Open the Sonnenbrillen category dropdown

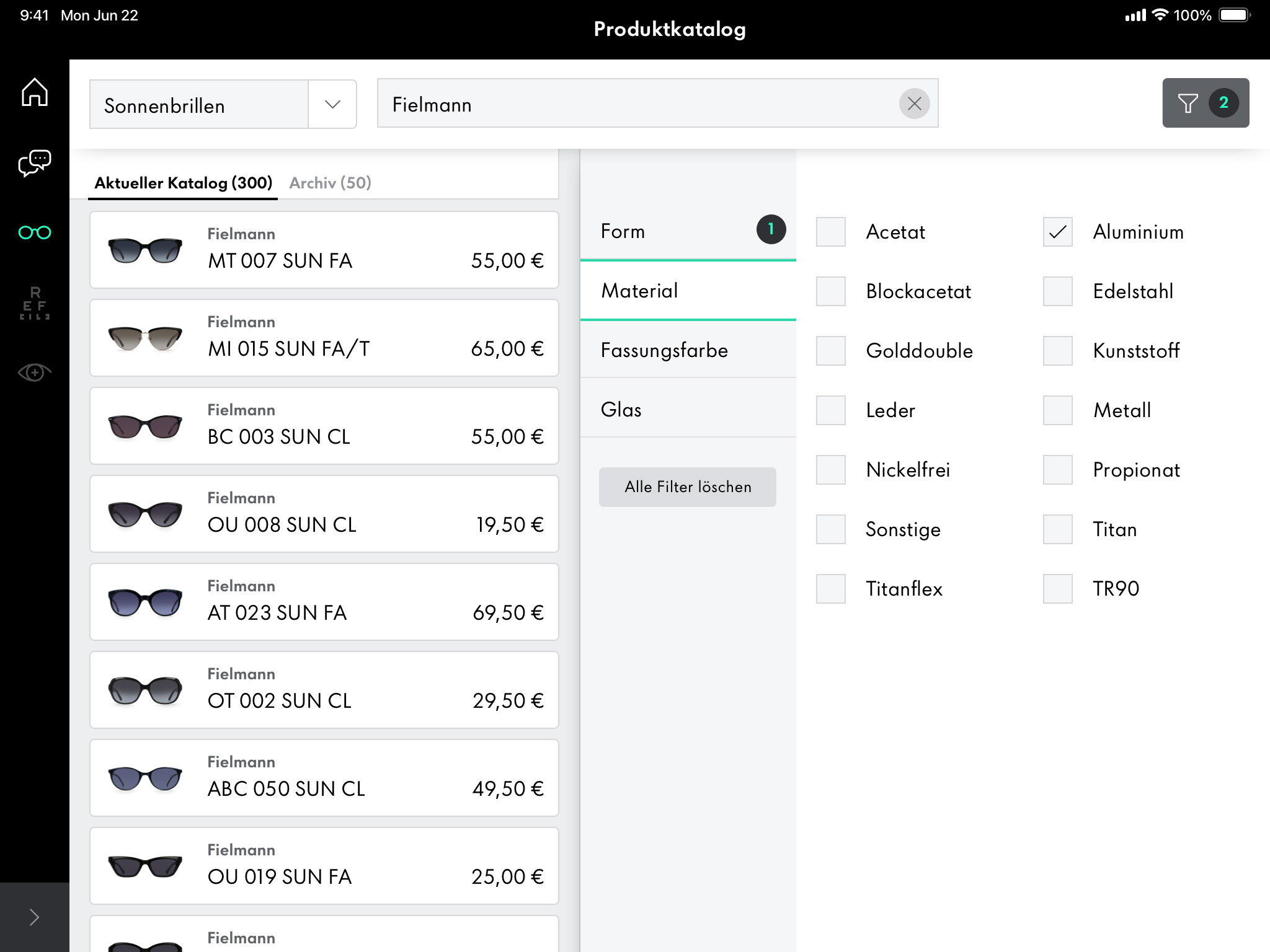pyautogui.click(x=332, y=104)
